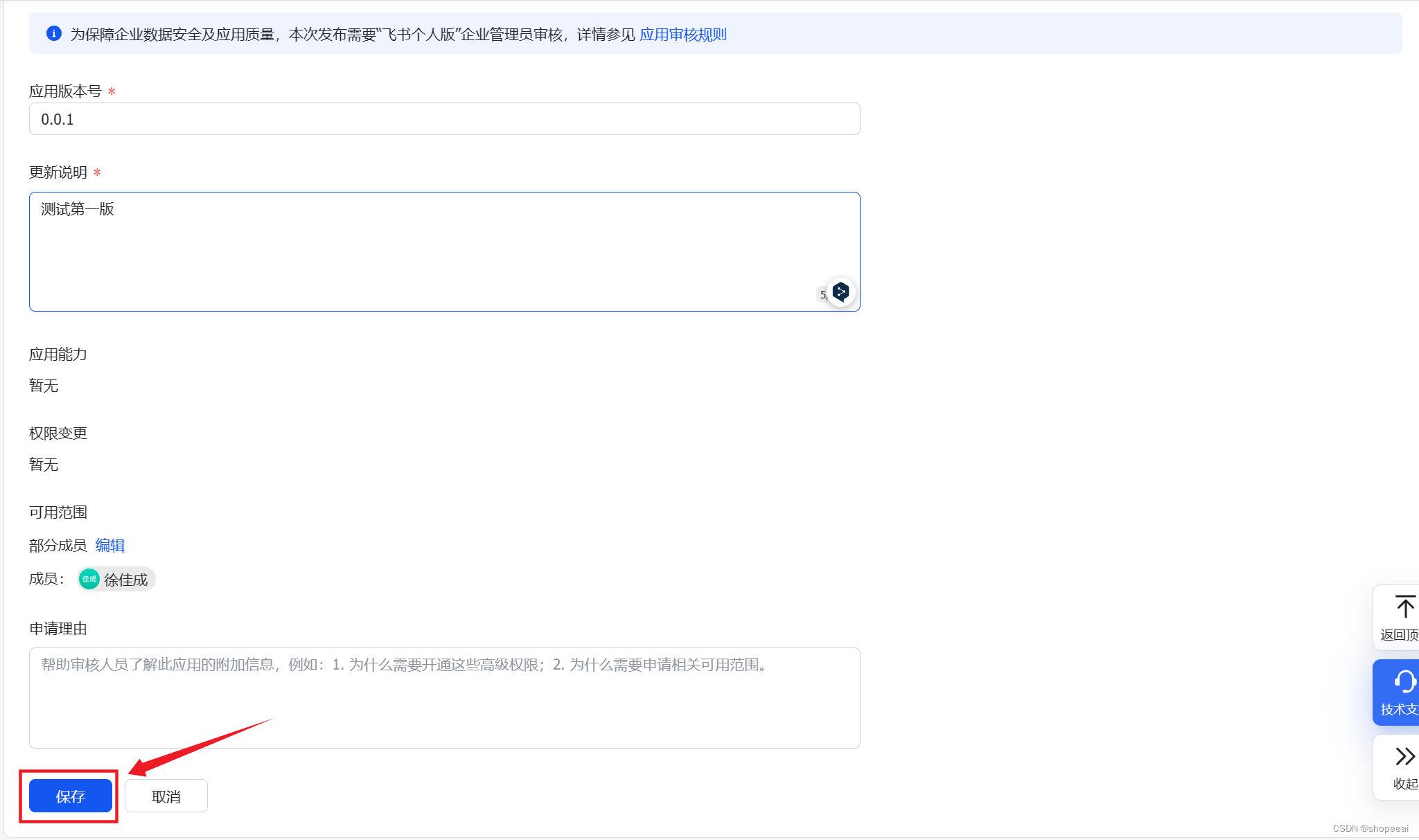Select the 徐佳成 member name chip
The width and height of the screenshot is (1419, 840).
pos(125,580)
